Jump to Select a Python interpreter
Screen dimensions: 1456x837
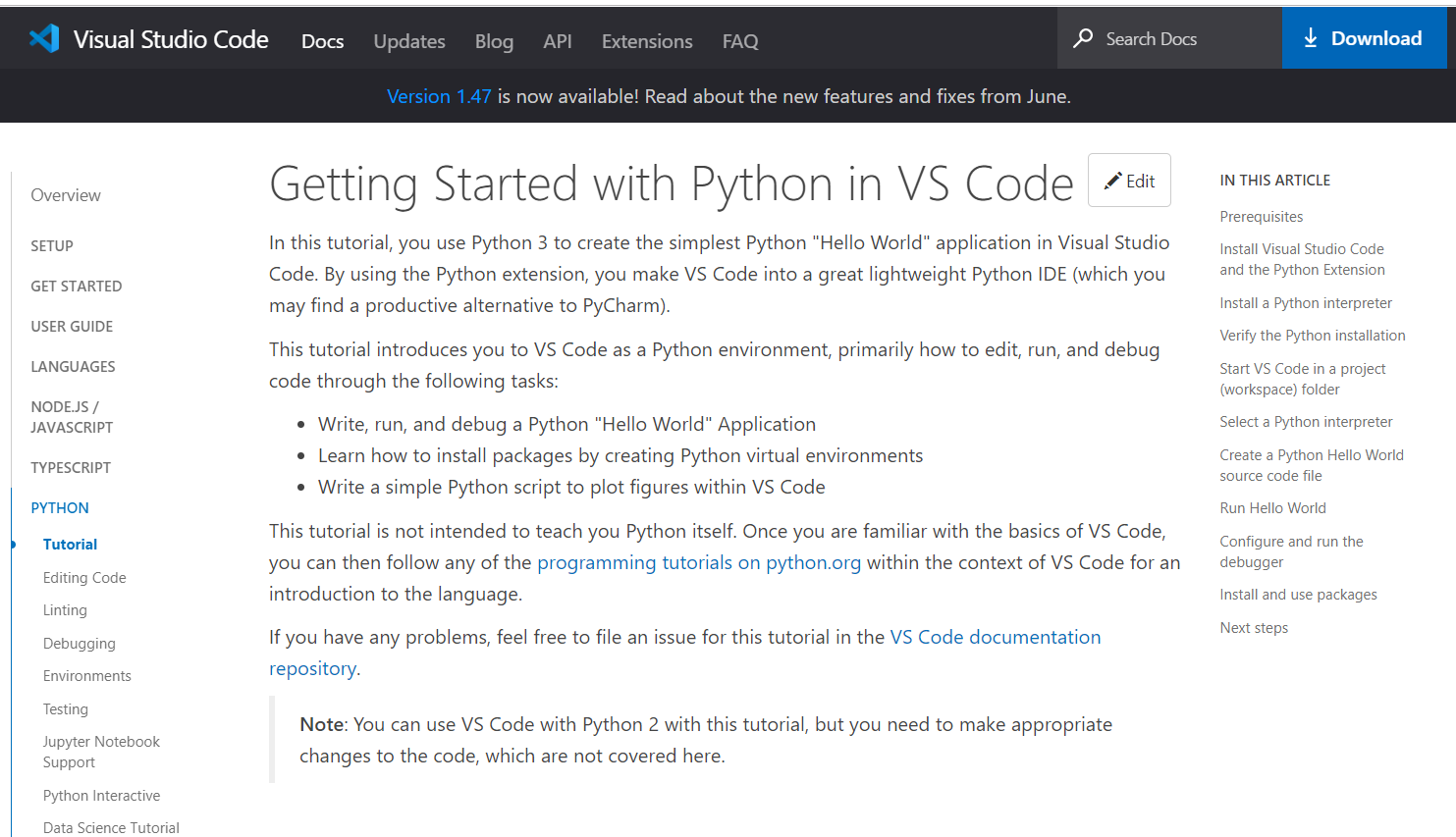coord(1306,422)
